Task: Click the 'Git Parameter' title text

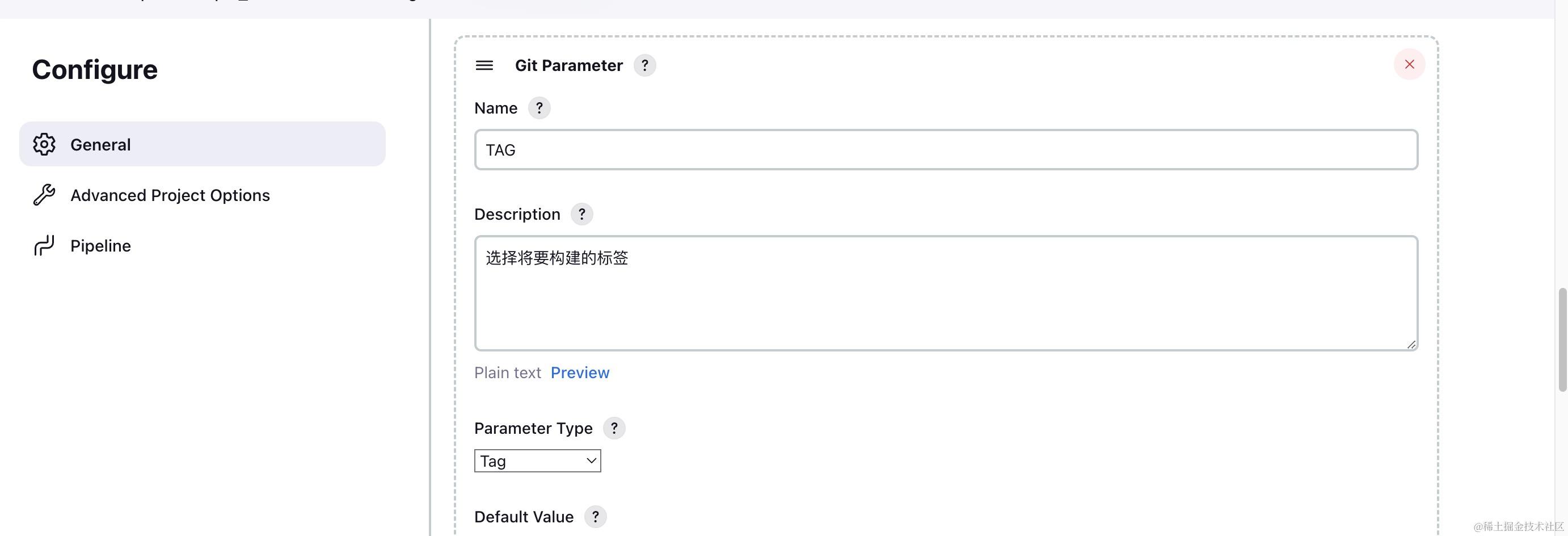Action: click(x=568, y=65)
